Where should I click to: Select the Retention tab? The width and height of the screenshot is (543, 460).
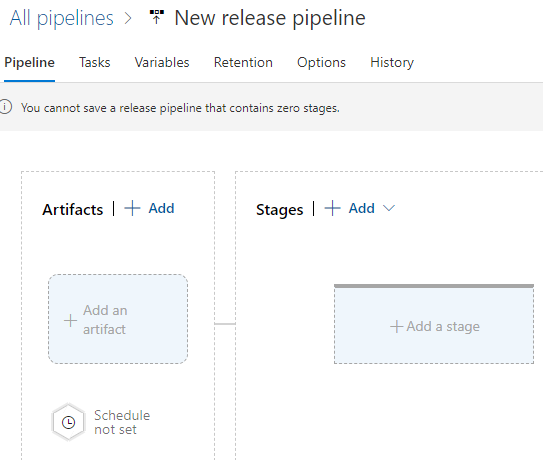point(243,62)
